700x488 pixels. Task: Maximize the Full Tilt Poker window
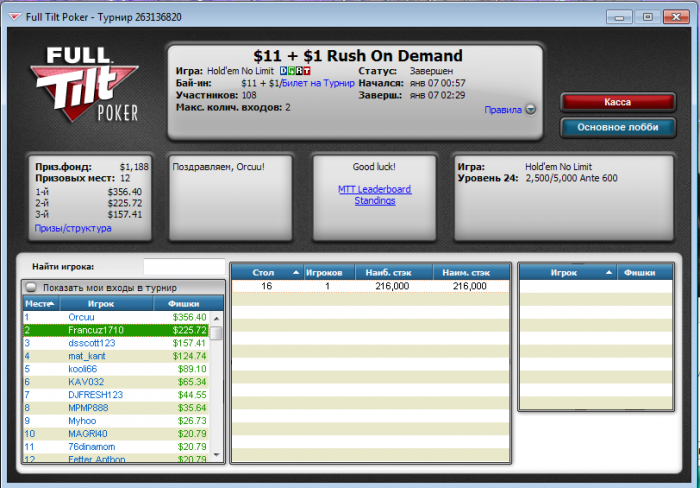[x=647, y=17]
